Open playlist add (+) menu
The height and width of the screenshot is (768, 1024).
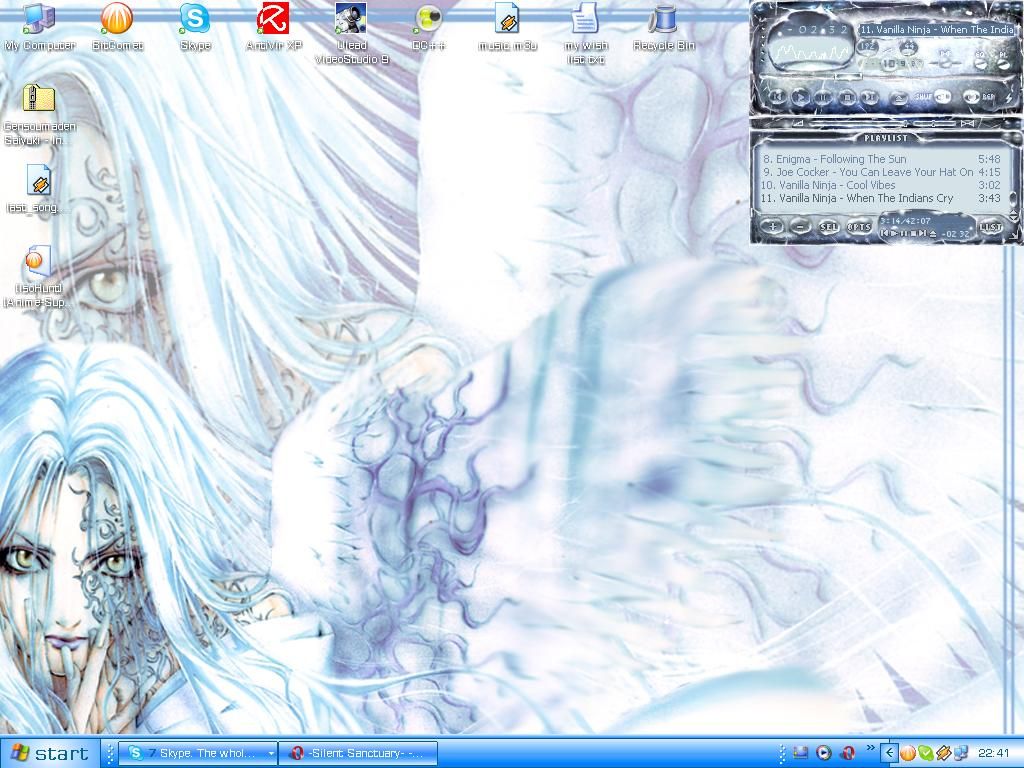(x=773, y=227)
